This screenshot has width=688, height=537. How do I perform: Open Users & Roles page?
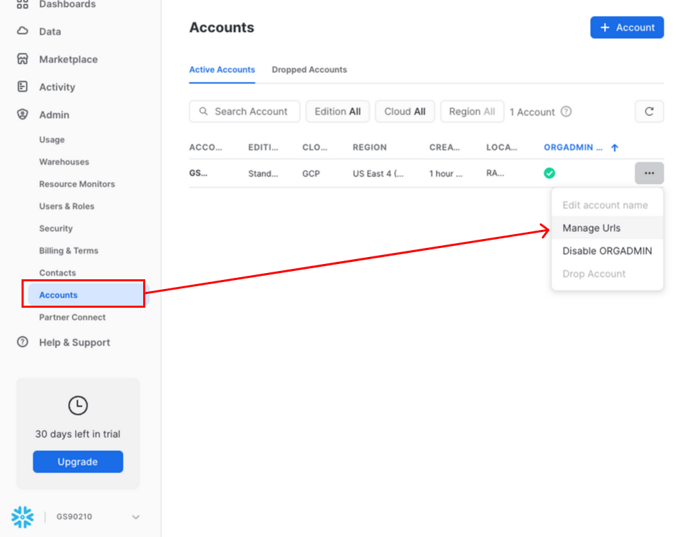(x=67, y=206)
